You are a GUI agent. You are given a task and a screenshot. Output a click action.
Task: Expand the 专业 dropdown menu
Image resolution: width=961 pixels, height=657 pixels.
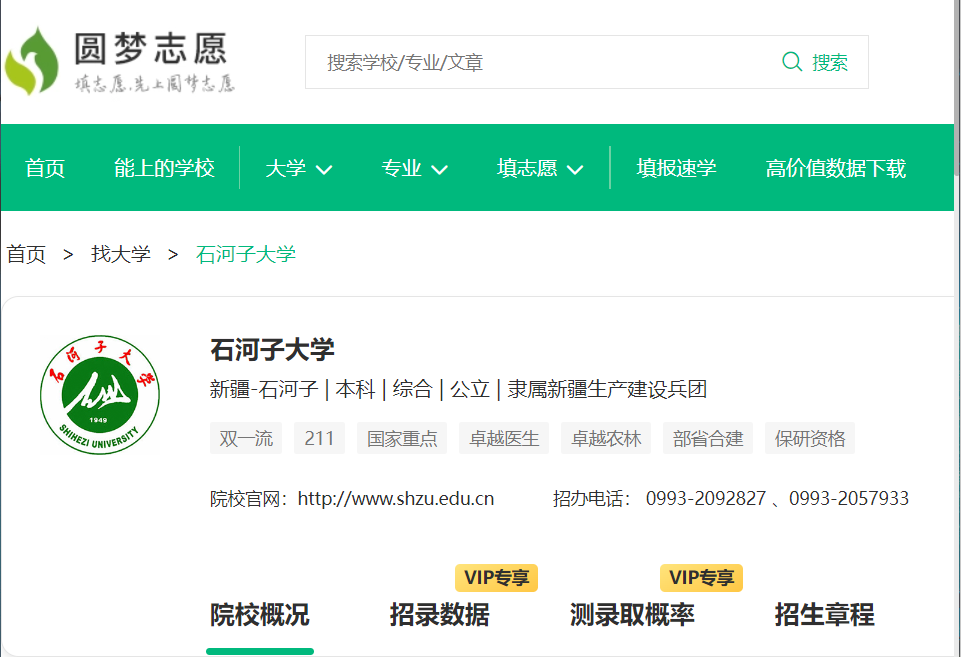[x=414, y=168]
